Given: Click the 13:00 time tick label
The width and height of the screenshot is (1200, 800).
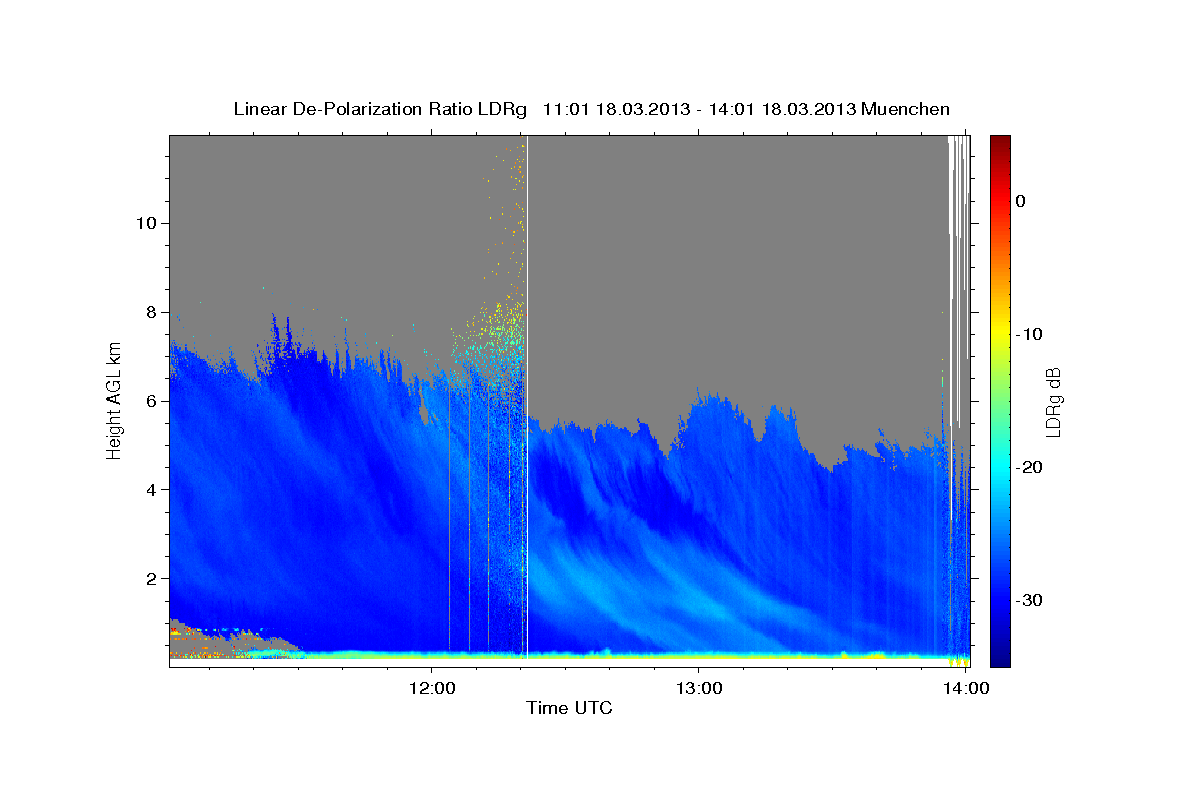Looking at the screenshot, I should (x=698, y=688).
